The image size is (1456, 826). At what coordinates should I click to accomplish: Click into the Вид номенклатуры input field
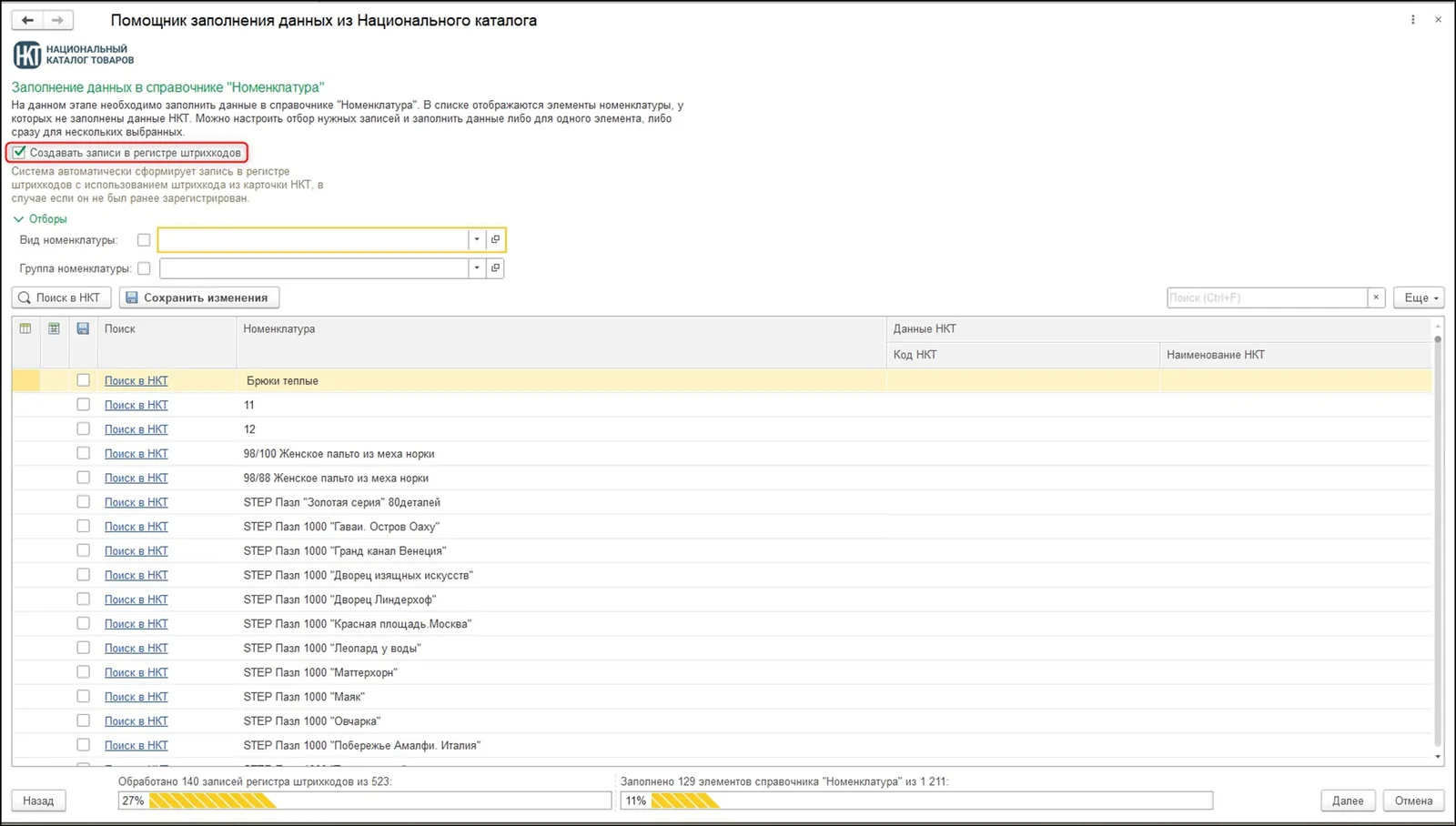313,239
